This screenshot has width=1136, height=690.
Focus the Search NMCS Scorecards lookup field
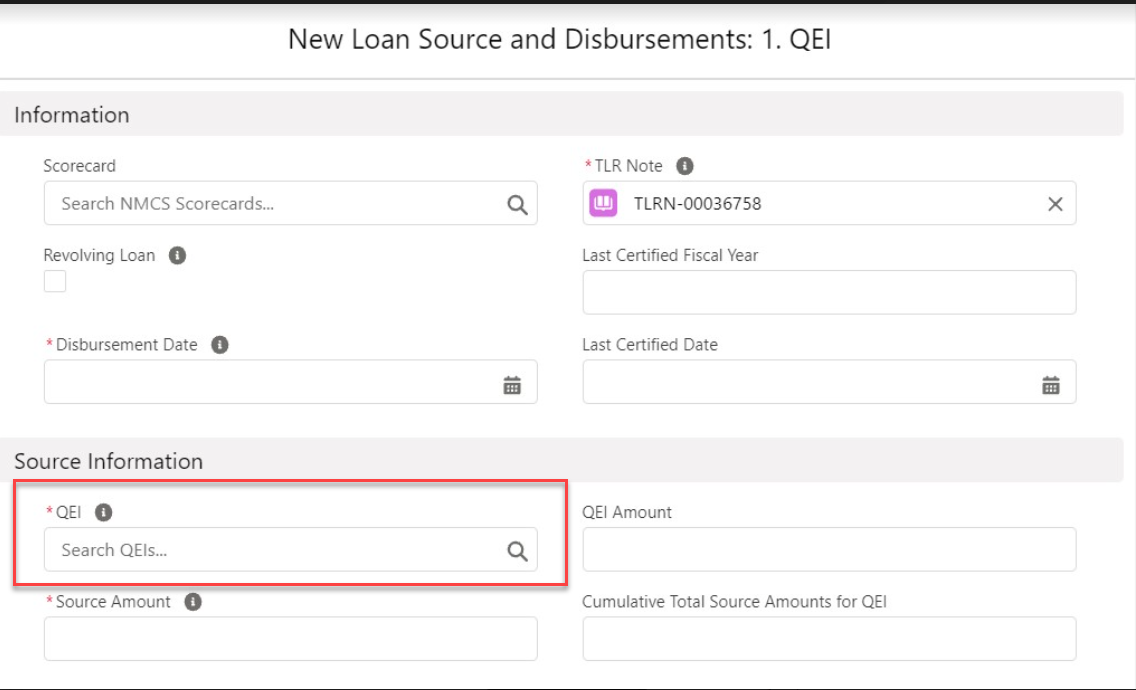coord(270,204)
